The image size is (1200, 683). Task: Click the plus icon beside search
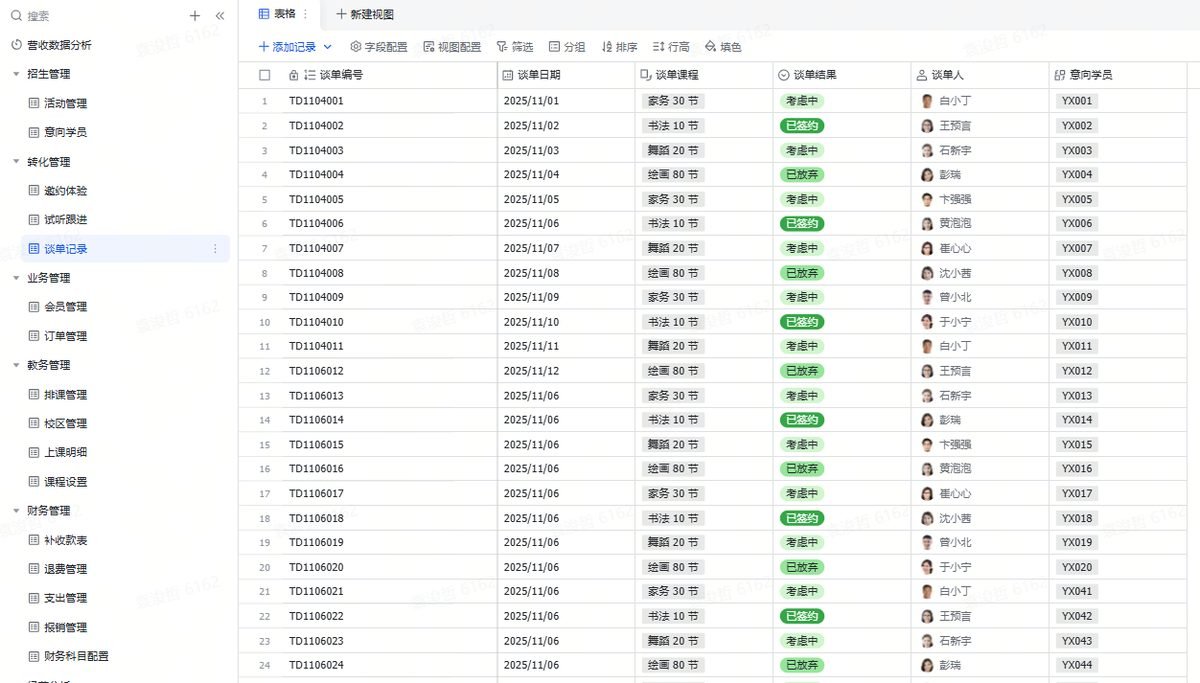(x=195, y=16)
